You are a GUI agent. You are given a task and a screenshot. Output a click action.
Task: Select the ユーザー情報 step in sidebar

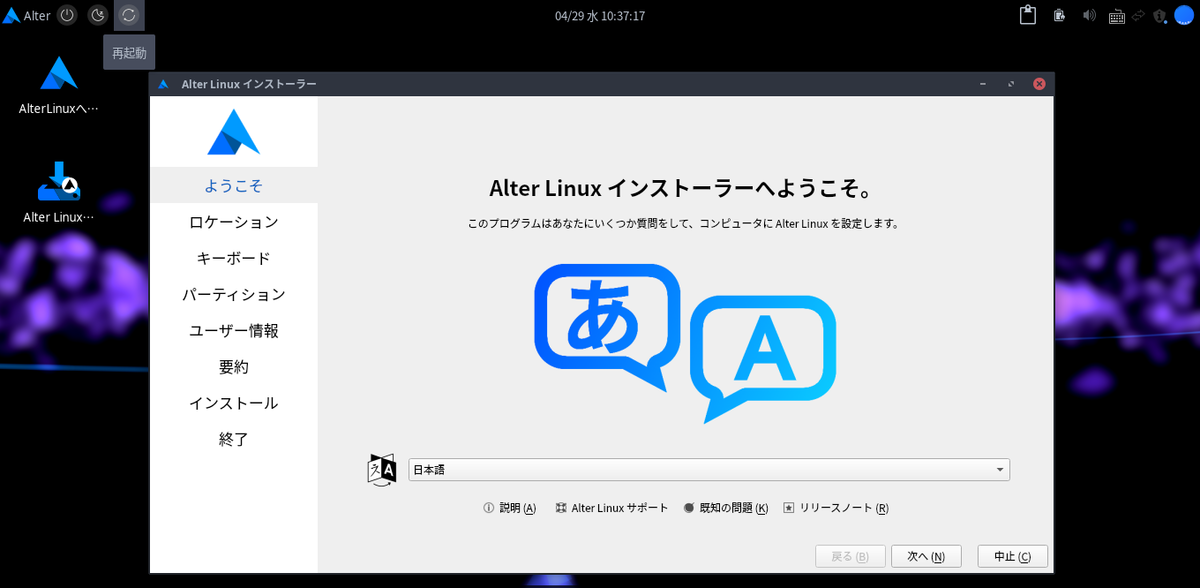[x=233, y=331]
